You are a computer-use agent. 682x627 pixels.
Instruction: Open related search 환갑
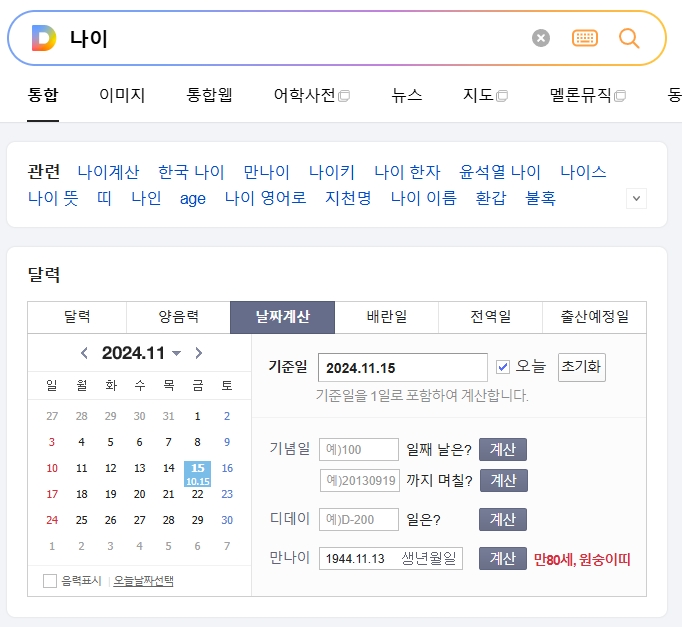pos(491,198)
